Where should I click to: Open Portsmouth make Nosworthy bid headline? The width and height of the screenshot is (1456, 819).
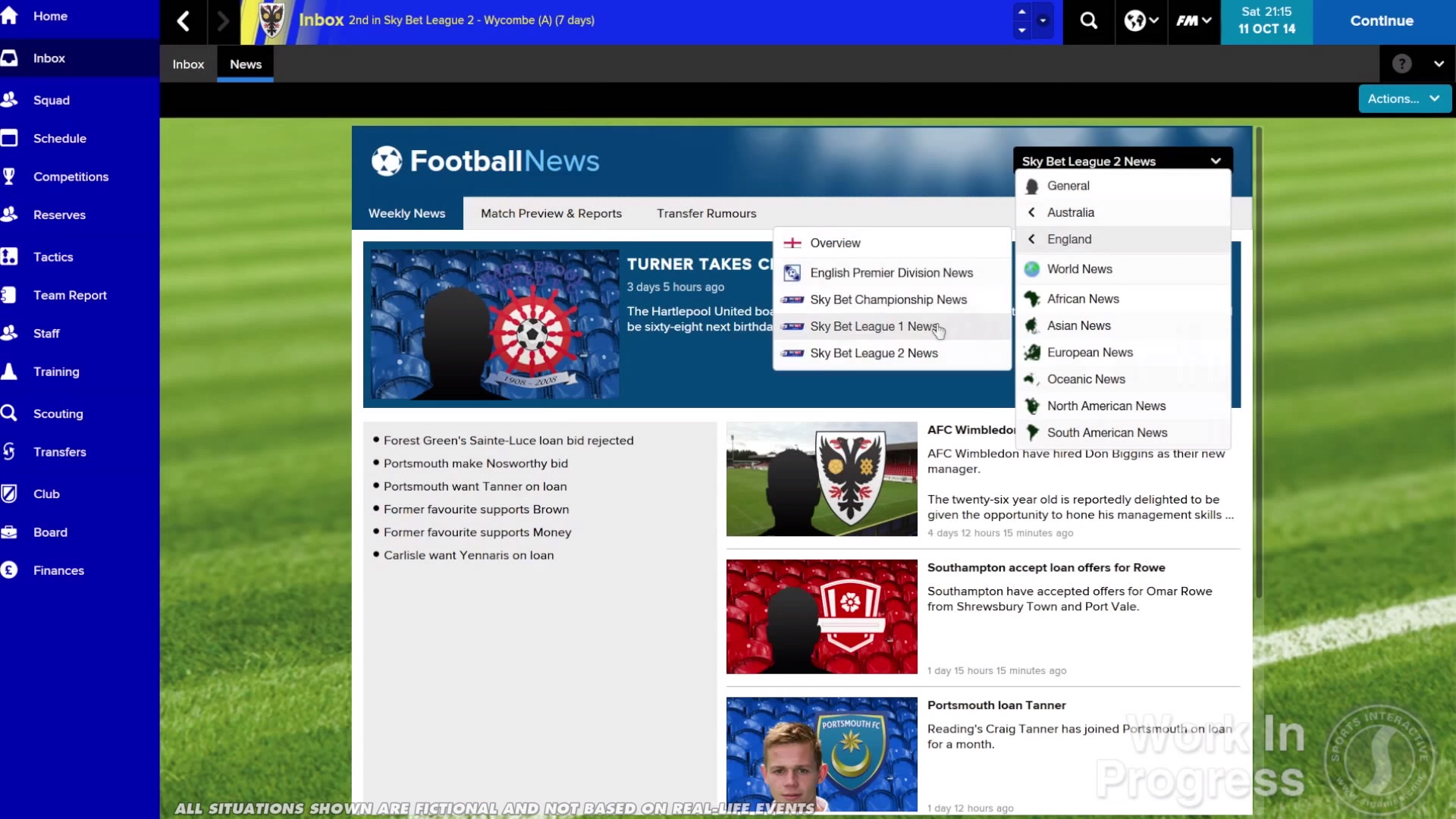click(475, 463)
